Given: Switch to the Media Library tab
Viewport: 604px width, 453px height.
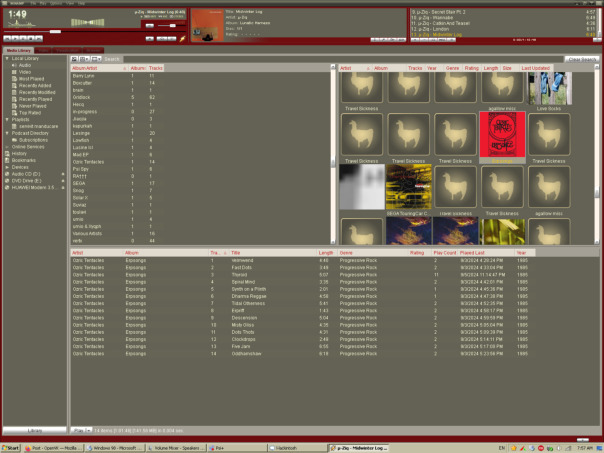Looking at the screenshot, I should tap(18, 50).
